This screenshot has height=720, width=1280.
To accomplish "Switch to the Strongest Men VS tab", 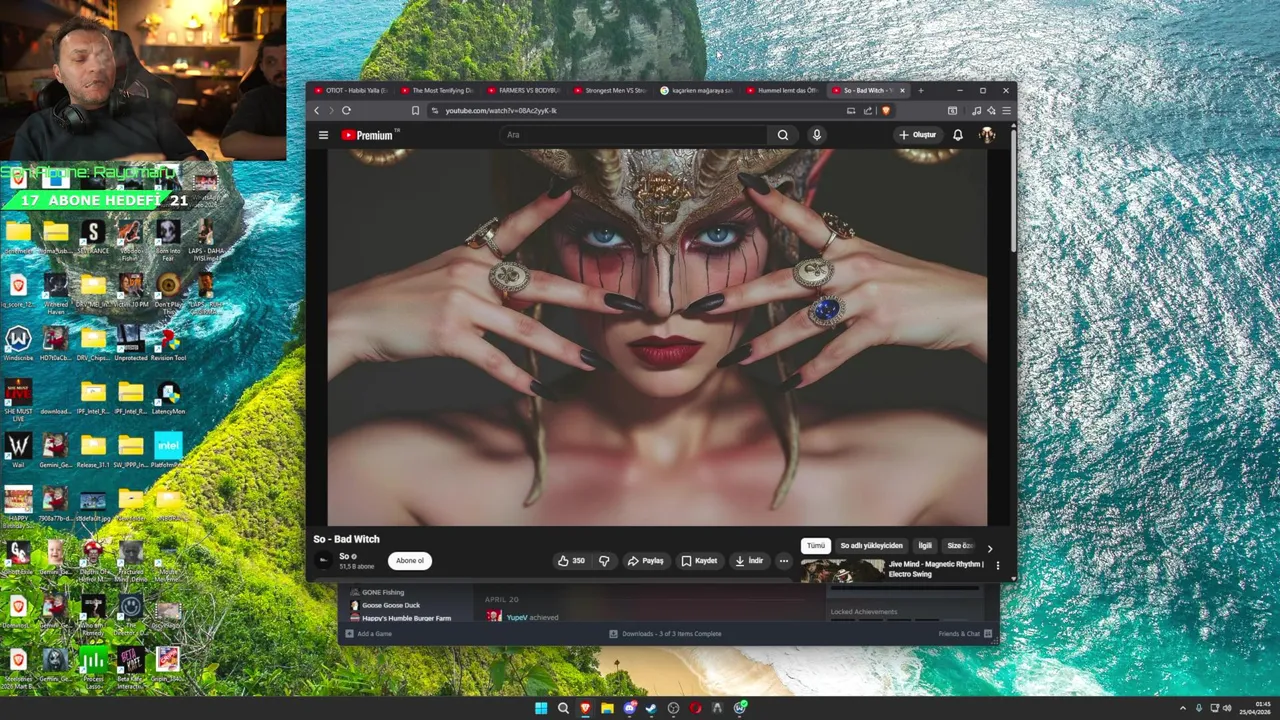I will point(610,90).
